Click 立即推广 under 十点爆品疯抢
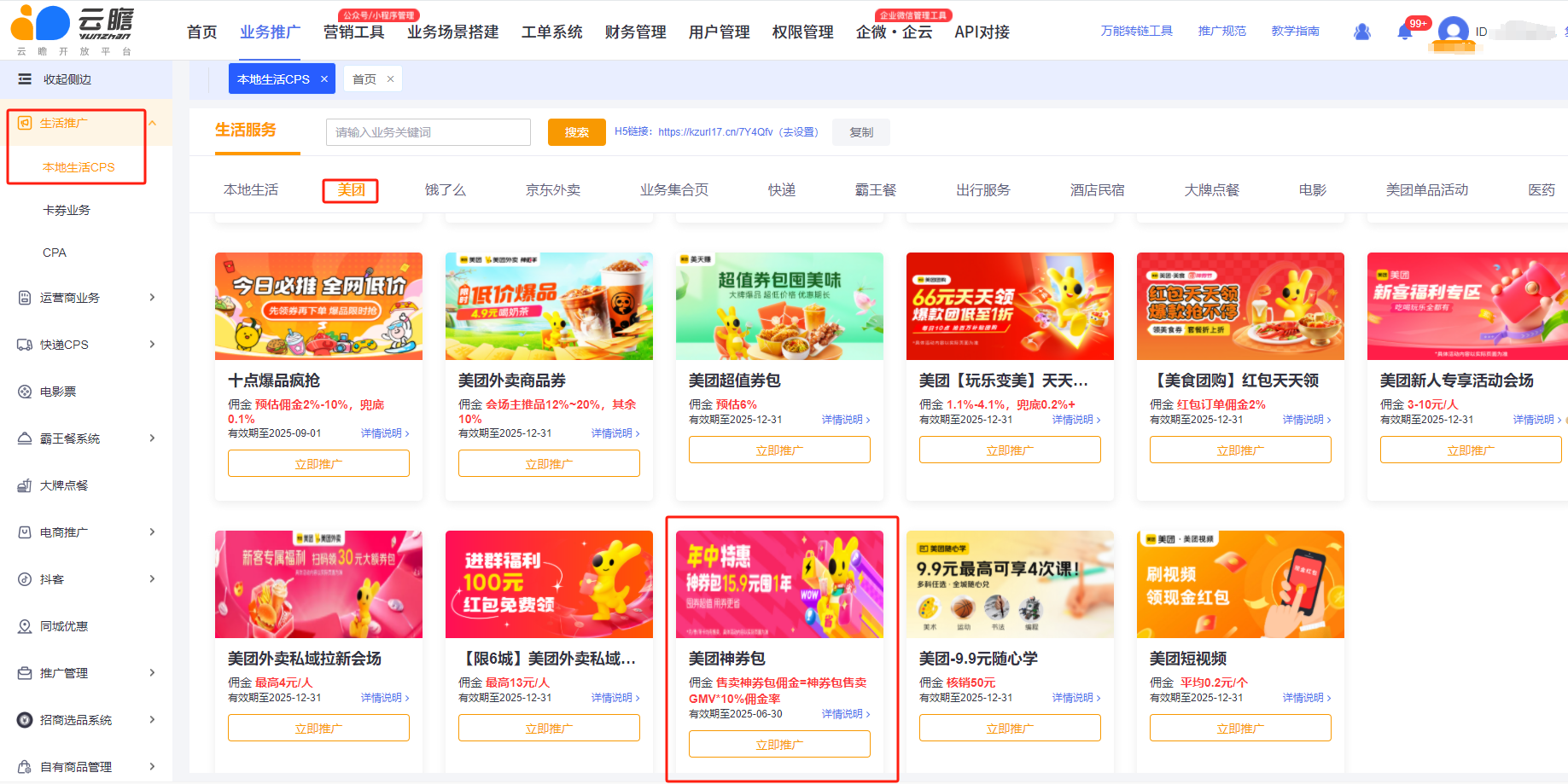Image resolution: width=1568 pixels, height=784 pixels. pos(318,464)
